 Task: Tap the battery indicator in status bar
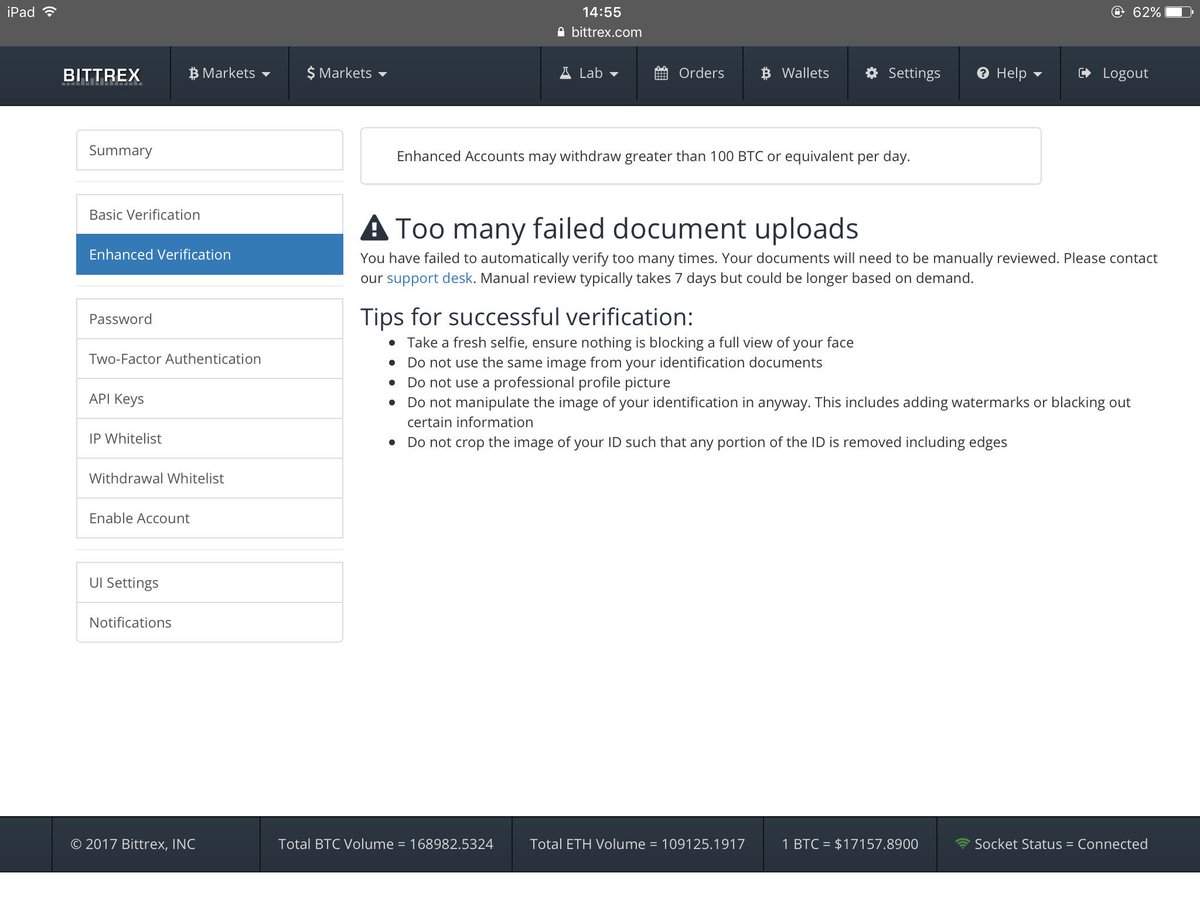point(1179,12)
